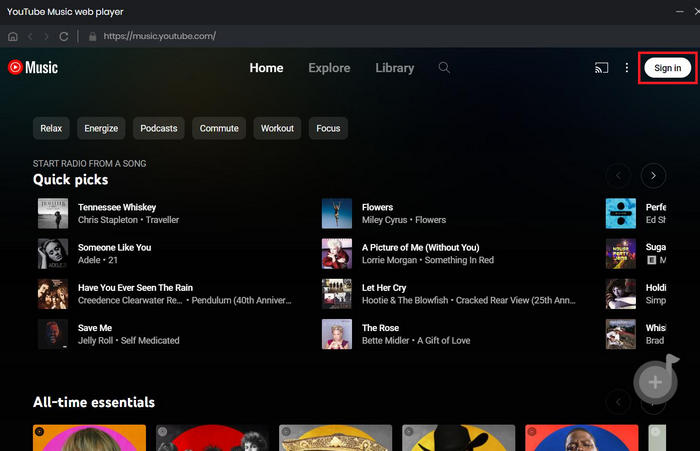
Task: Click A Picture of Me (Without You) title
Action: coord(421,247)
